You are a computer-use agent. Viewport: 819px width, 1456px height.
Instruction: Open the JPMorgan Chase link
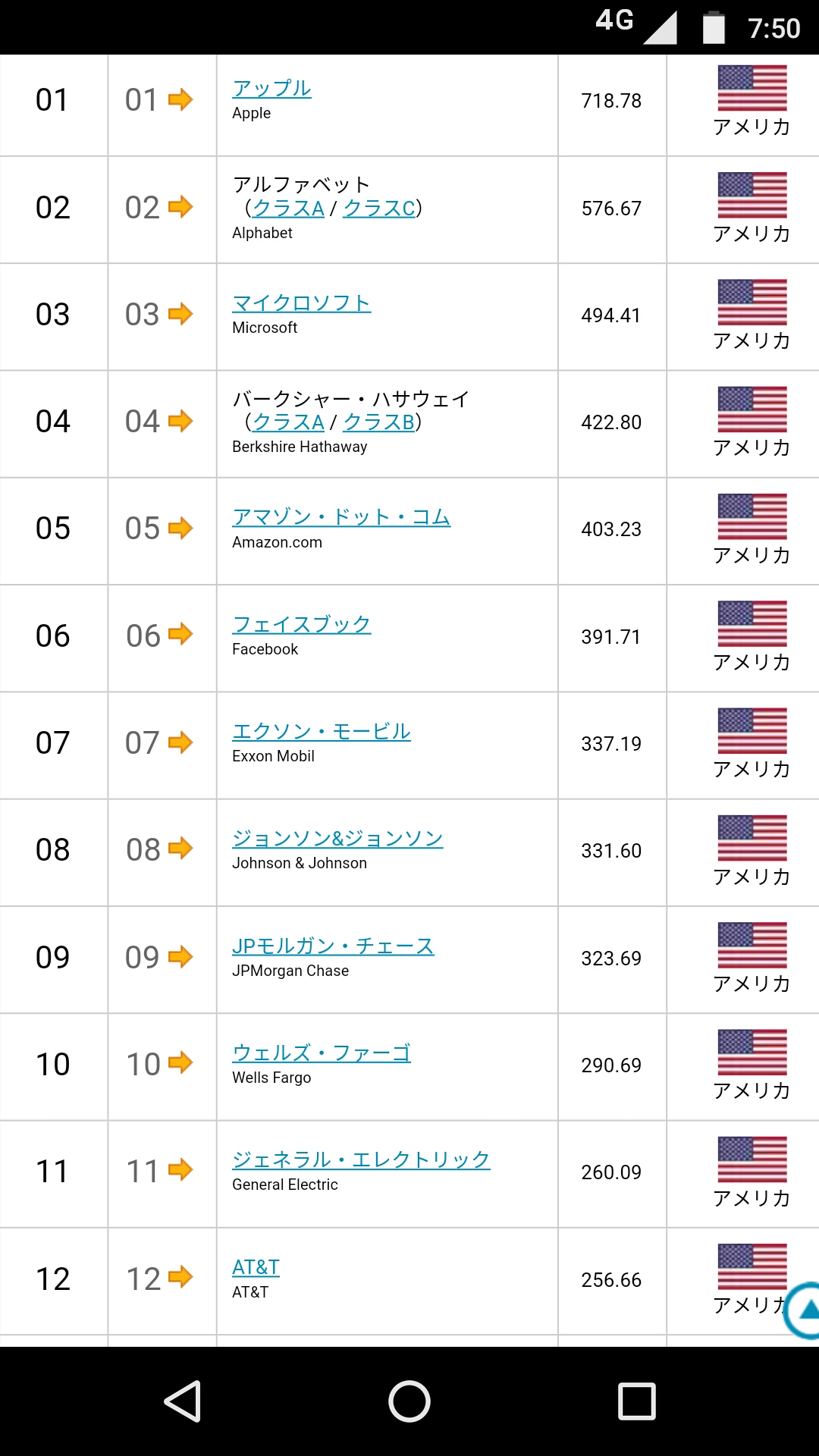click(333, 946)
